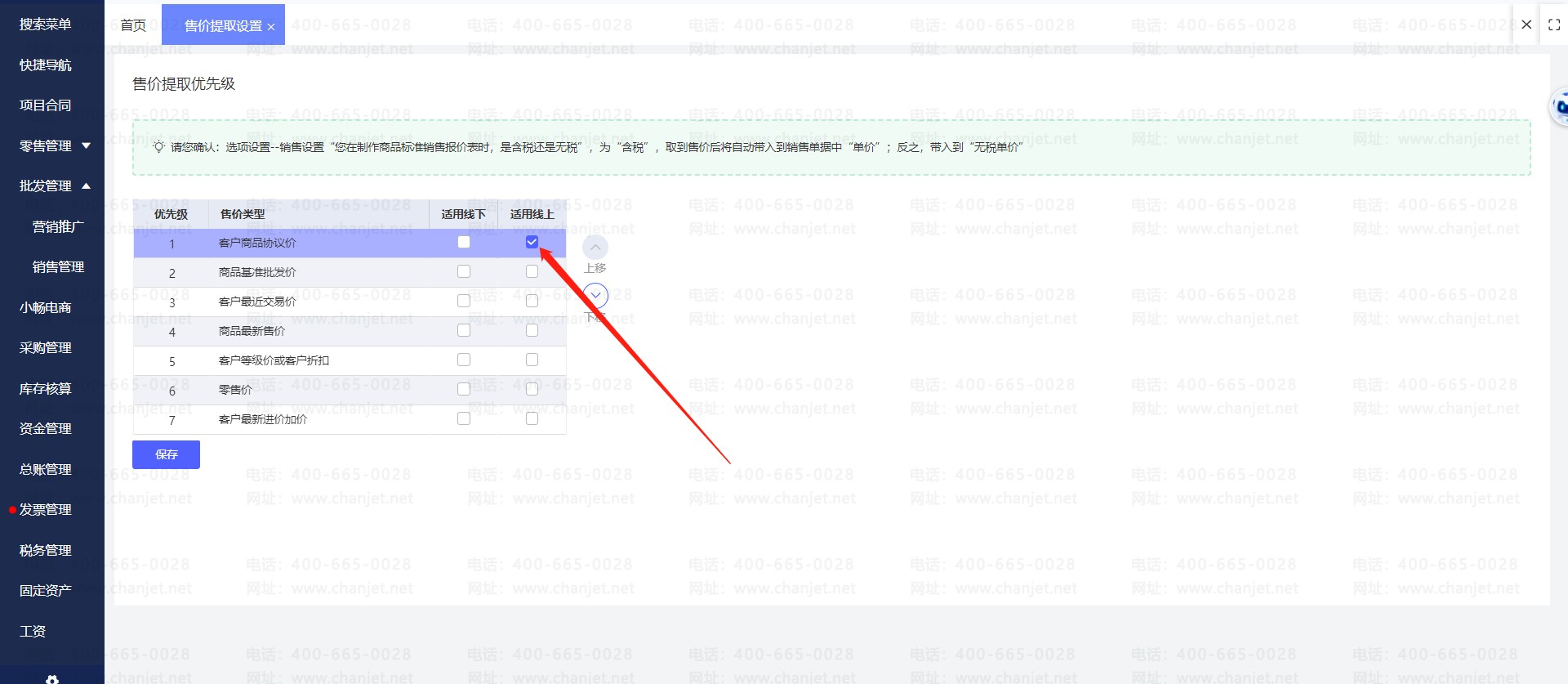Go to 税务管理 in the sidebar
The image size is (1568, 684).
(46, 550)
